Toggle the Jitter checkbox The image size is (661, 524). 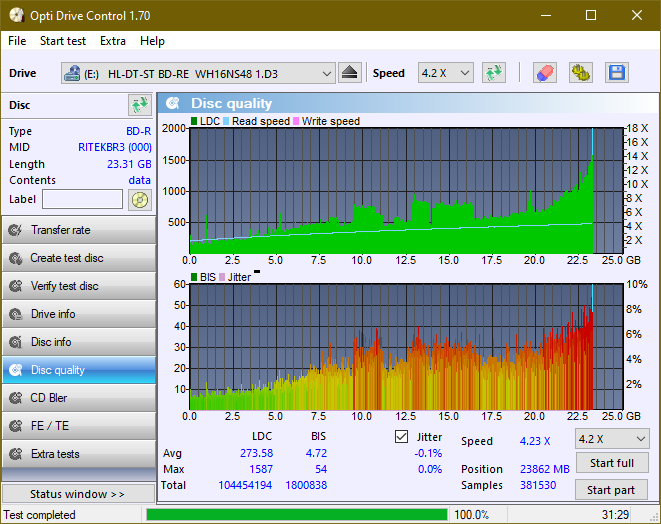pyautogui.click(x=401, y=437)
